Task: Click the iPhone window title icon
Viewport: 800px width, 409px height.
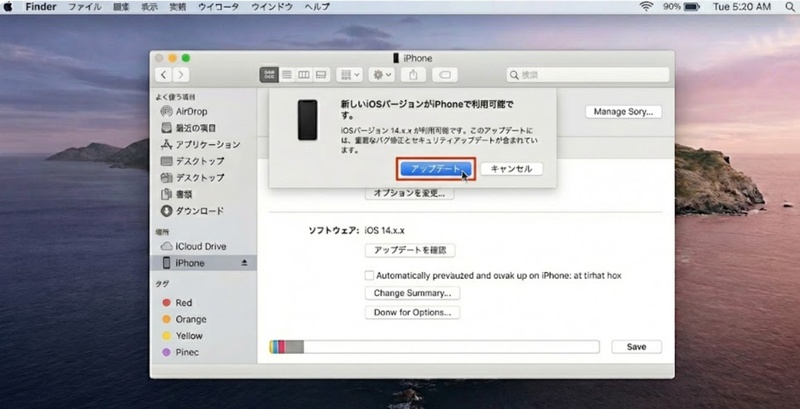Action: tap(396, 58)
